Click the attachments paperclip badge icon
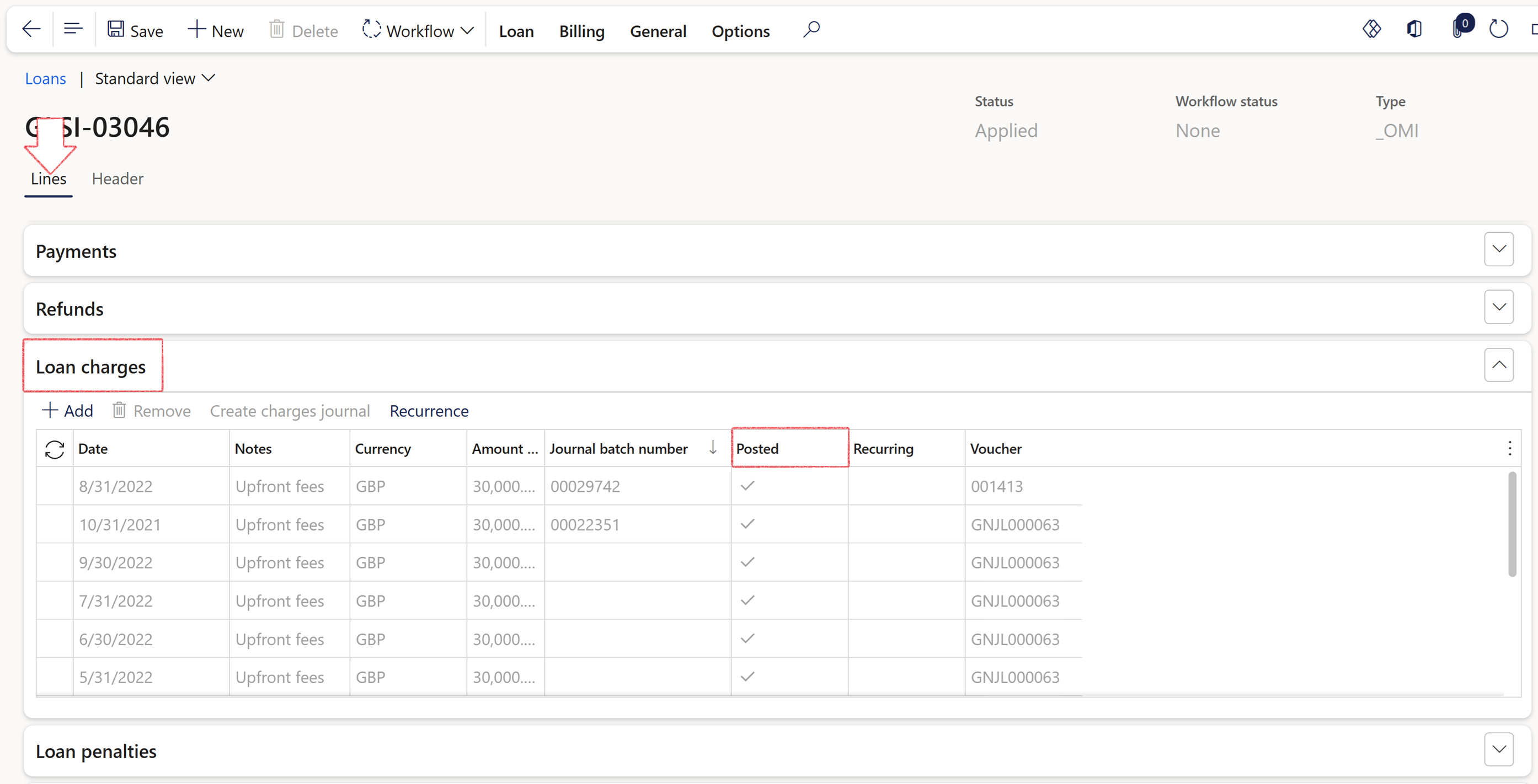The height and width of the screenshot is (784, 1538). click(1459, 29)
